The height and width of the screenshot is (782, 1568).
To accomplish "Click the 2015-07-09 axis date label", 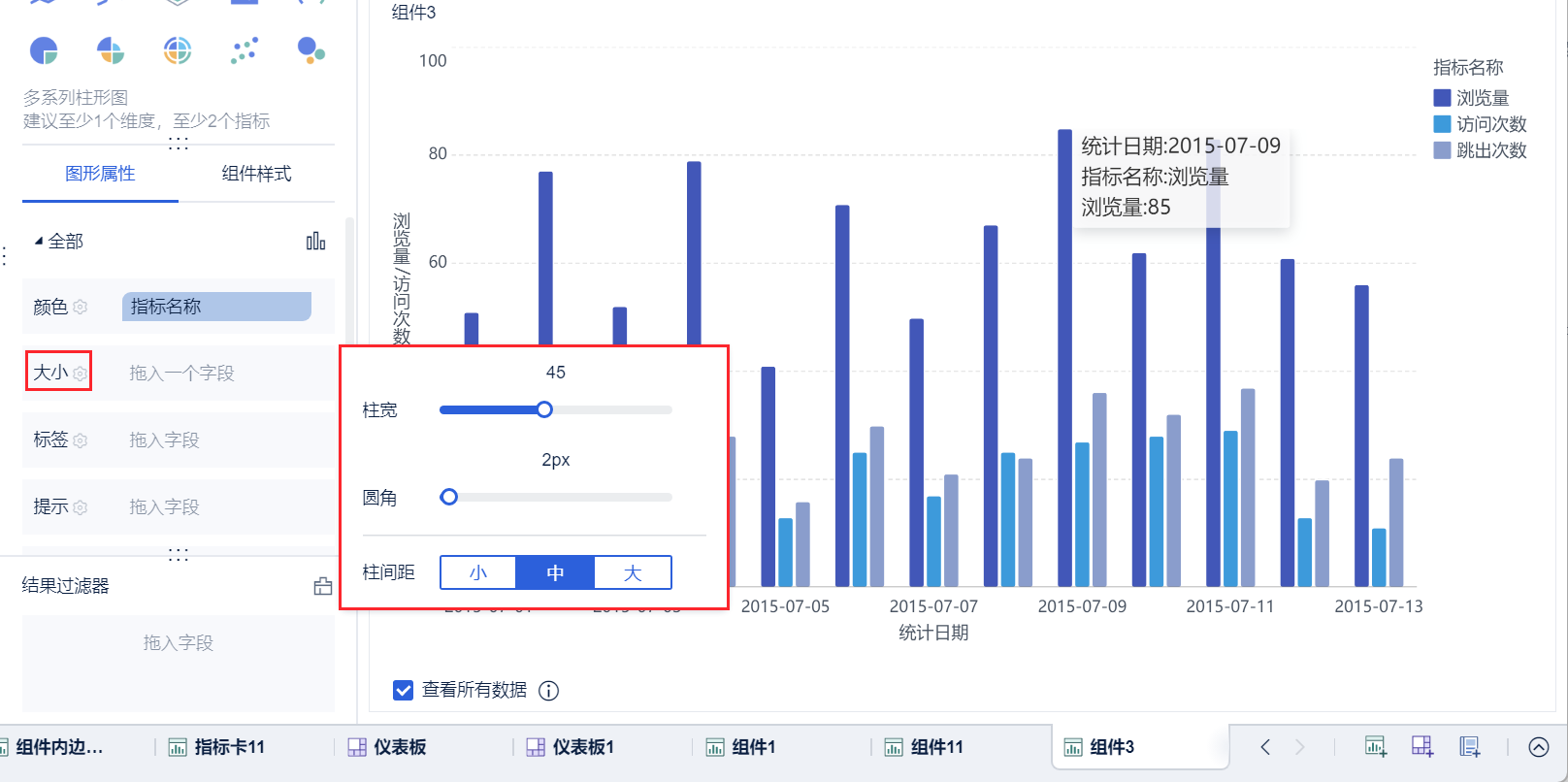I will (1082, 606).
